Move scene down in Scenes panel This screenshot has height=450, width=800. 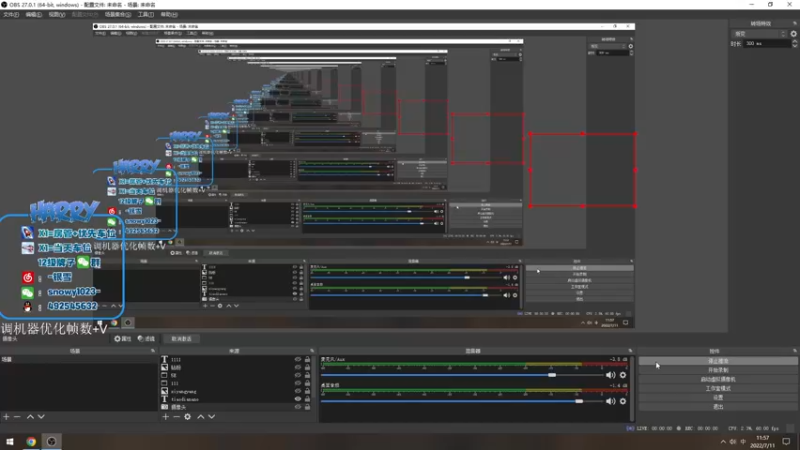(x=41, y=417)
